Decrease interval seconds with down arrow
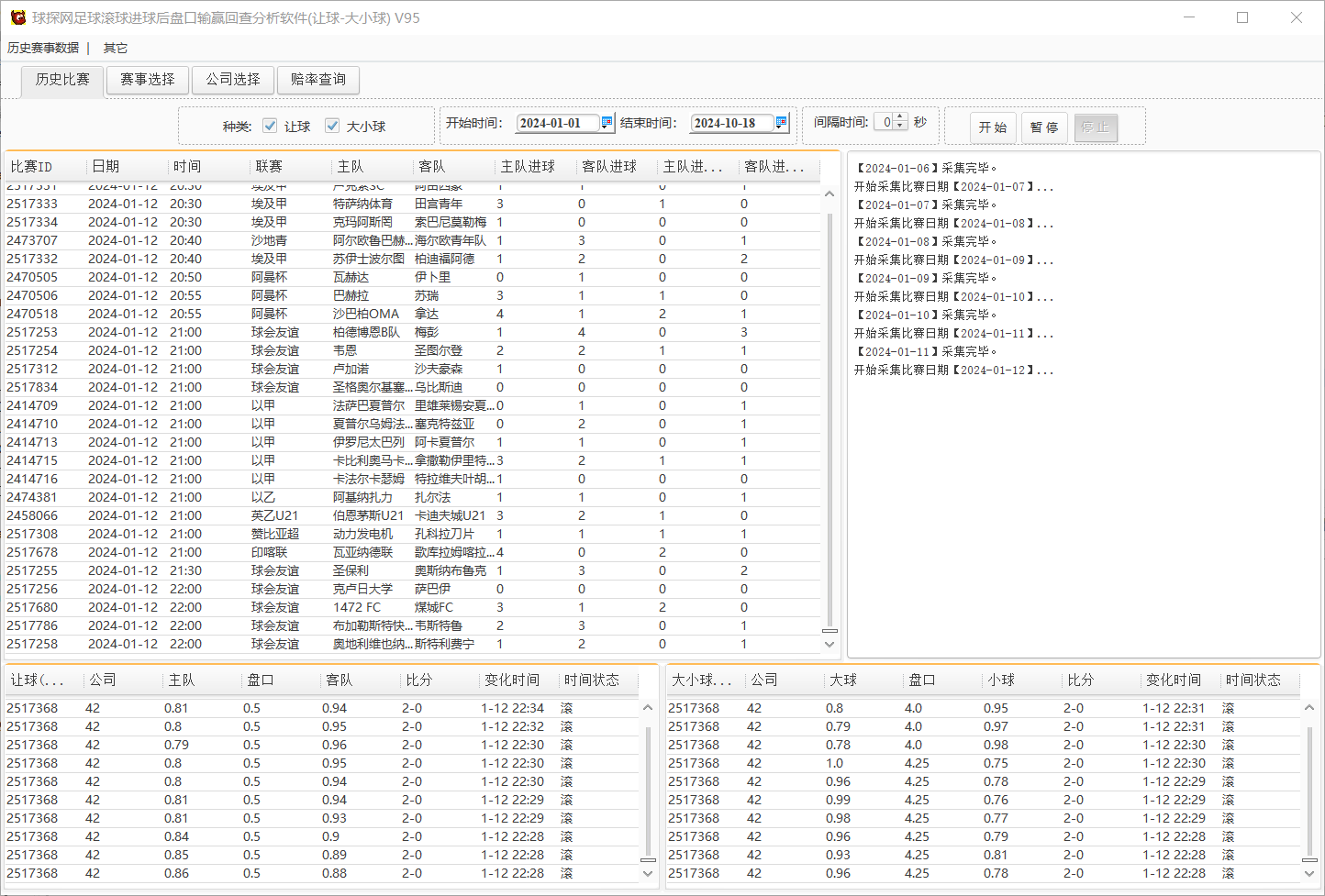 click(x=900, y=127)
